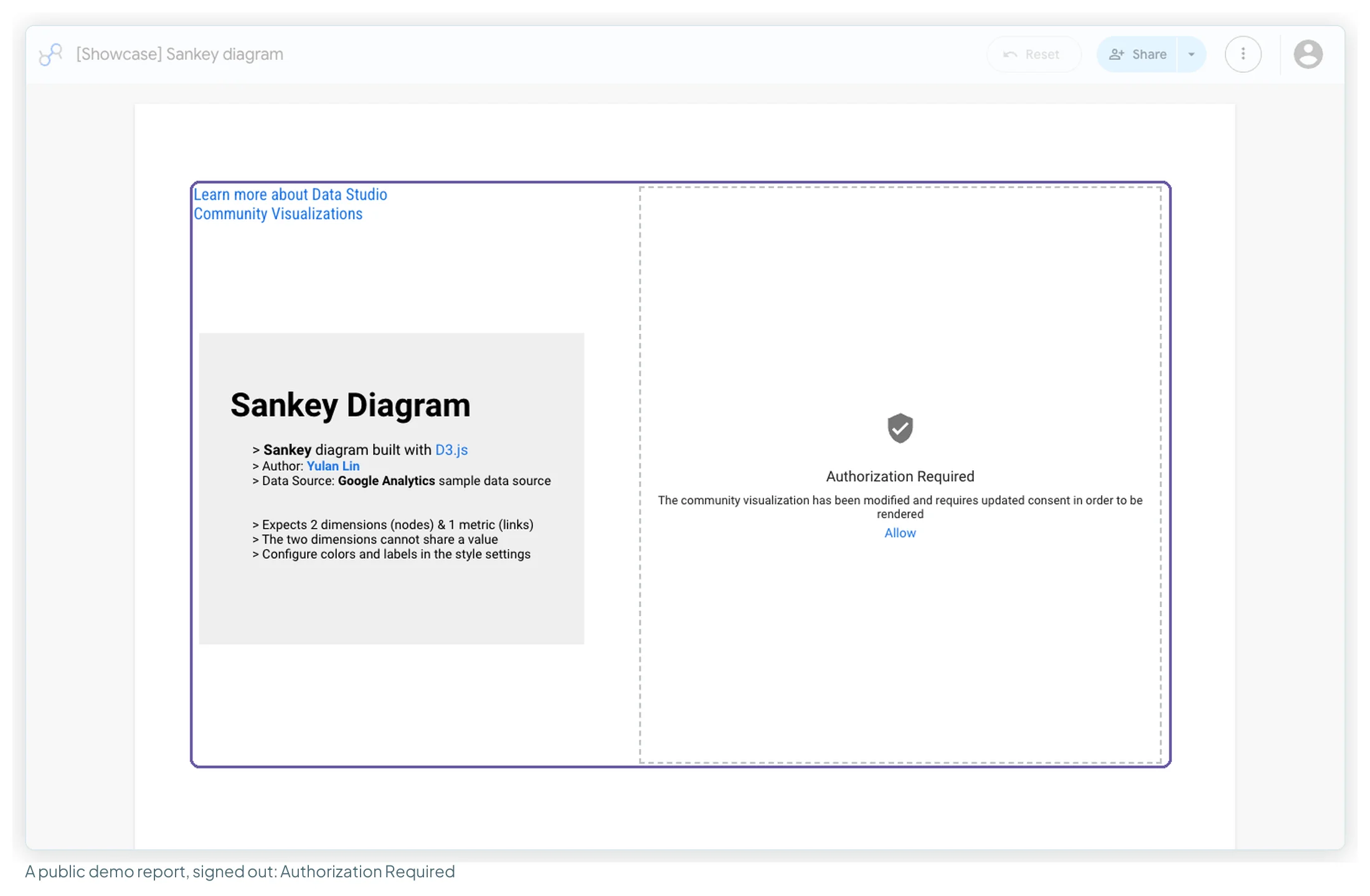Open the user account avatar
1370x896 pixels.
1308,54
